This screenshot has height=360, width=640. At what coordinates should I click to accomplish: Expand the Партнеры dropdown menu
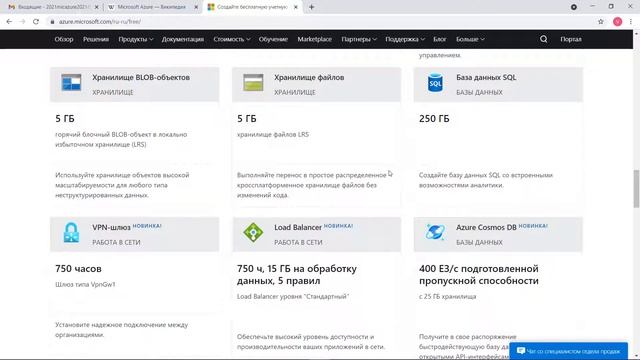359,39
